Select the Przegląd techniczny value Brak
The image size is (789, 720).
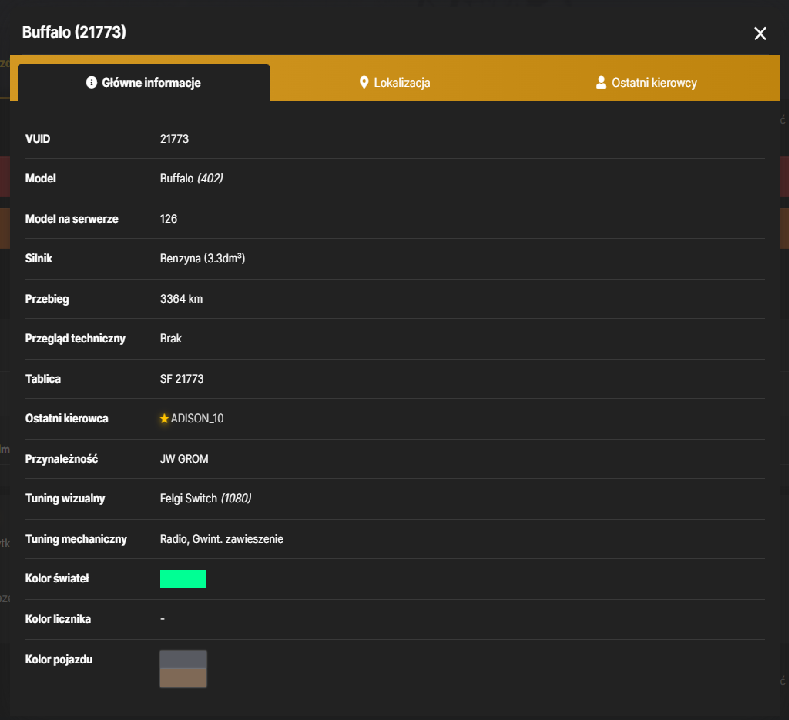pos(171,338)
